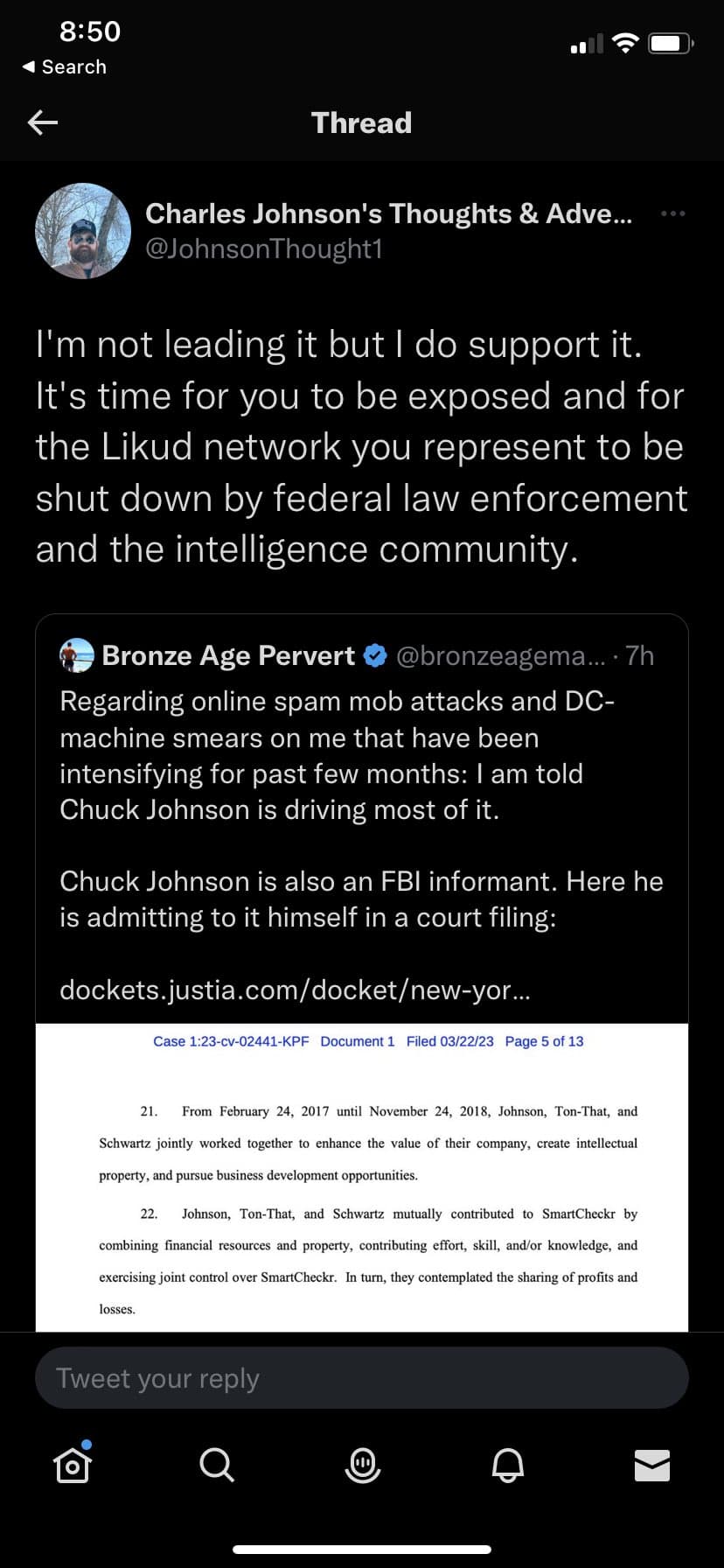Tap Bronze Age Pervert's small avatar

tap(77, 655)
